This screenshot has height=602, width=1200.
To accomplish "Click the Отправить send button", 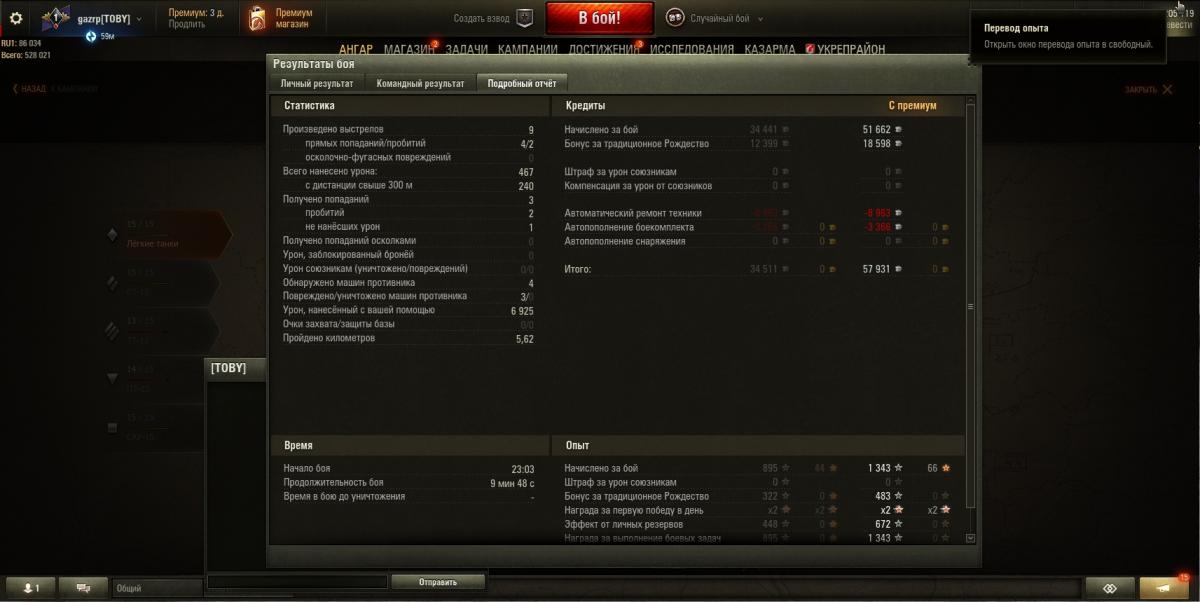I will [438, 582].
